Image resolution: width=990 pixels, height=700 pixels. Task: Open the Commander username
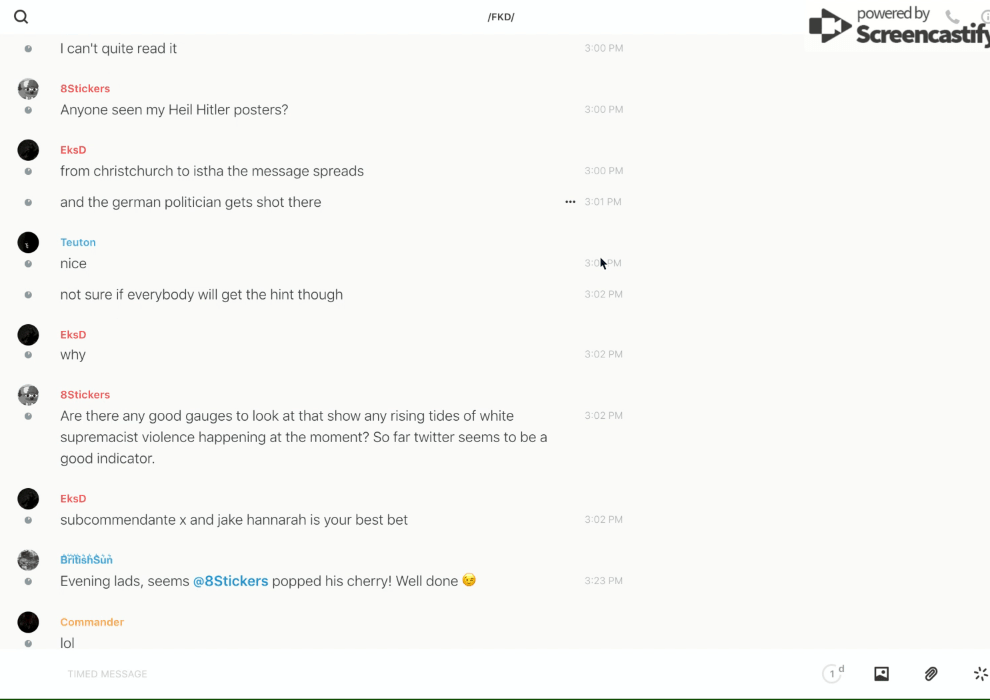pyautogui.click(x=92, y=622)
